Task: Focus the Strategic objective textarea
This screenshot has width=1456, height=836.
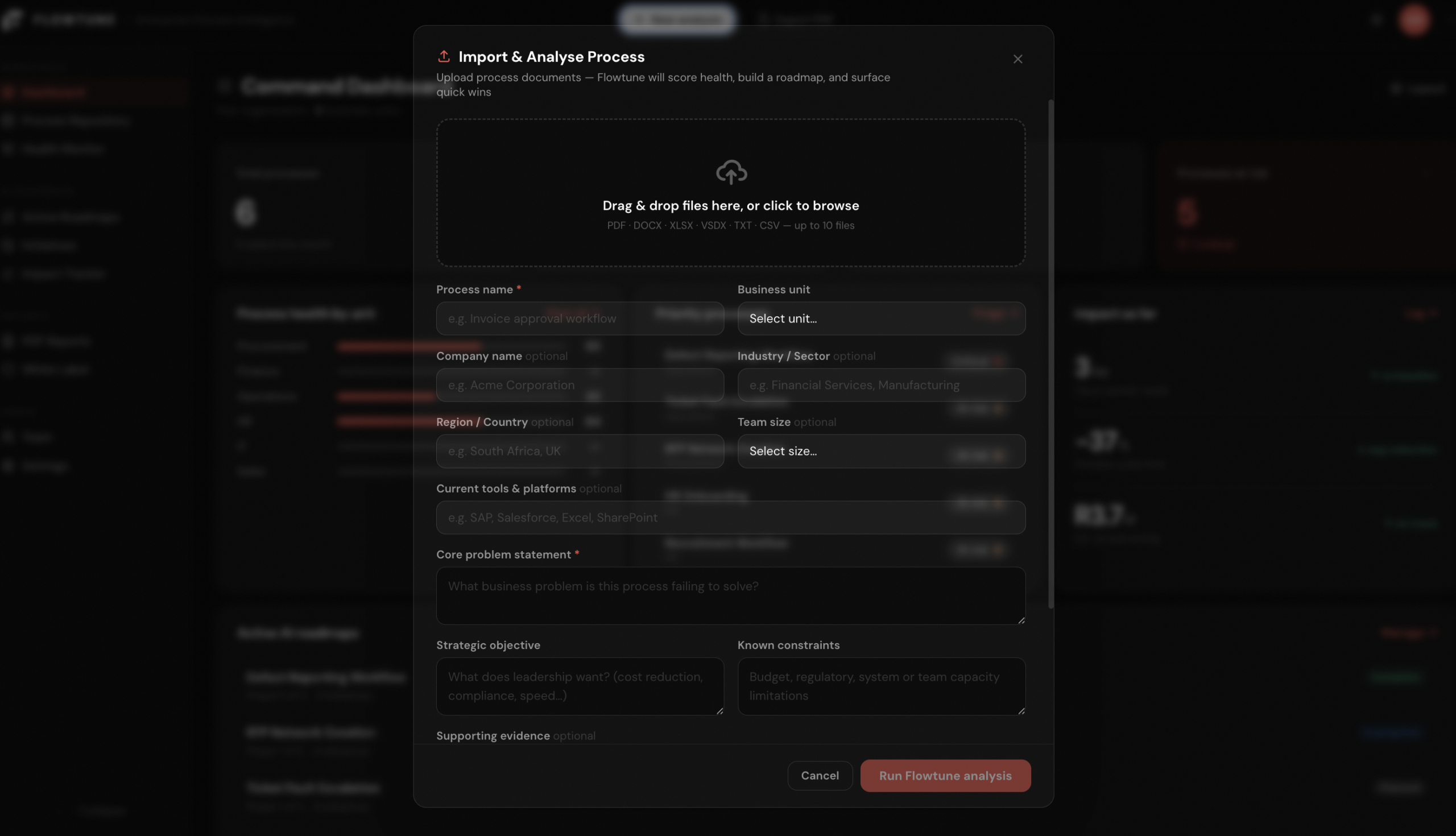Action: coord(580,687)
